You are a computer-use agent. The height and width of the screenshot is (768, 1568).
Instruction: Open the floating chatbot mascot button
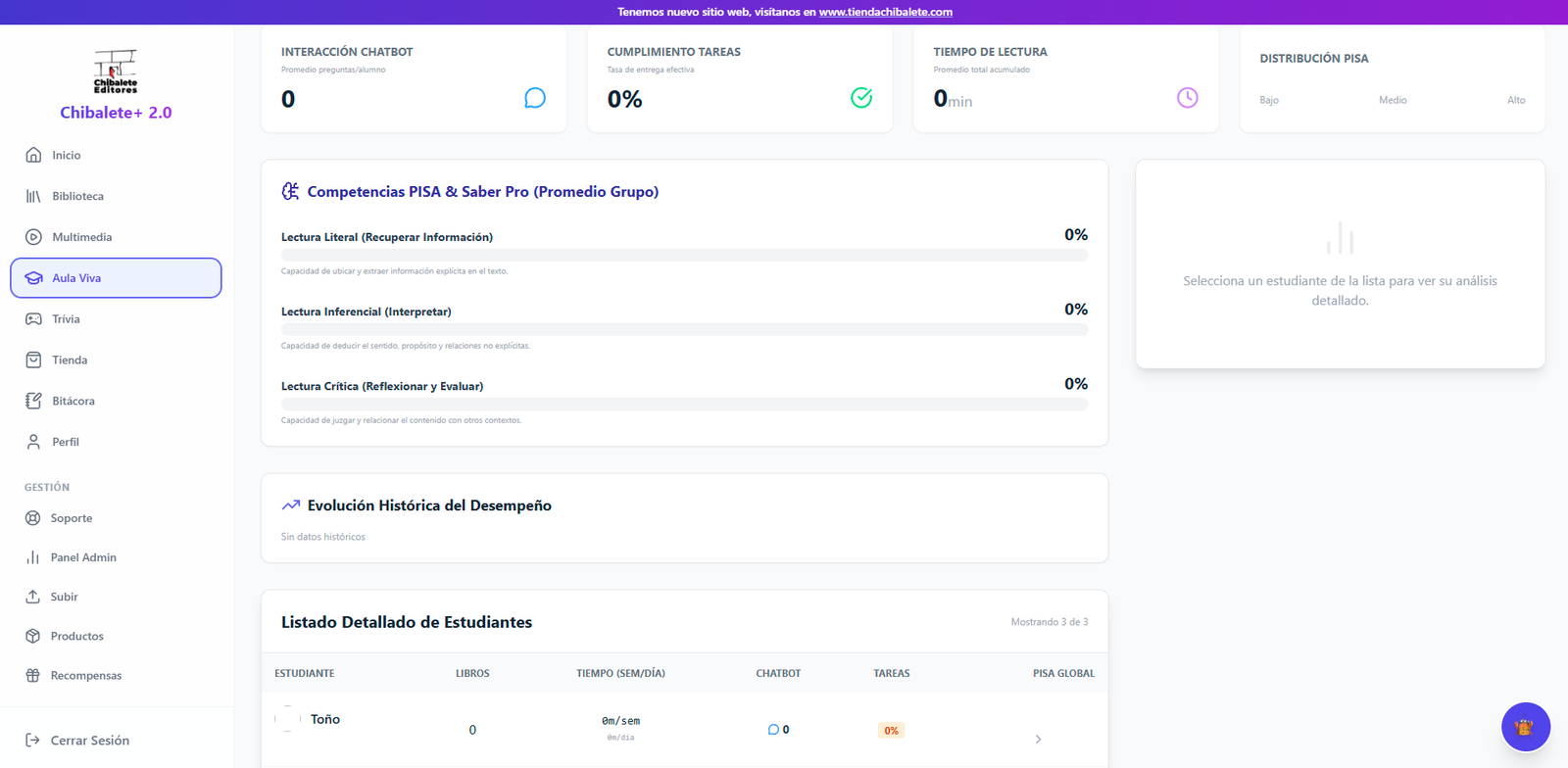[x=1525, y=727]
